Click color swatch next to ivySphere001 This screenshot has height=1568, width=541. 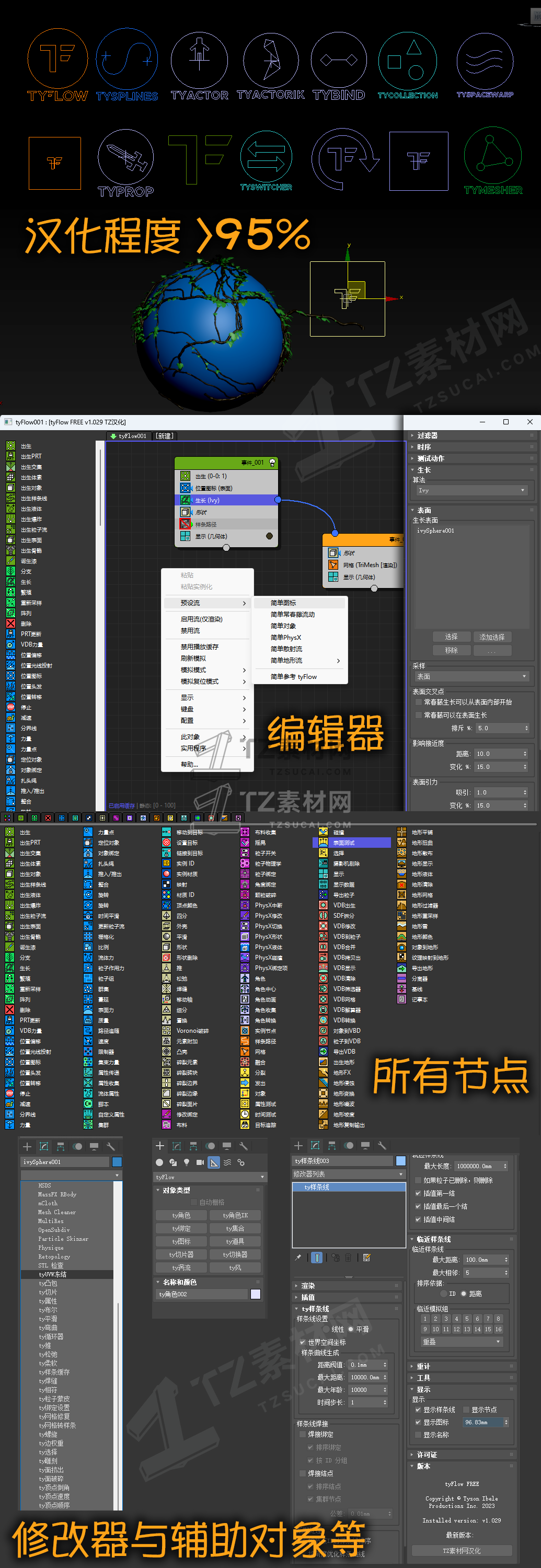[117, 1162]
